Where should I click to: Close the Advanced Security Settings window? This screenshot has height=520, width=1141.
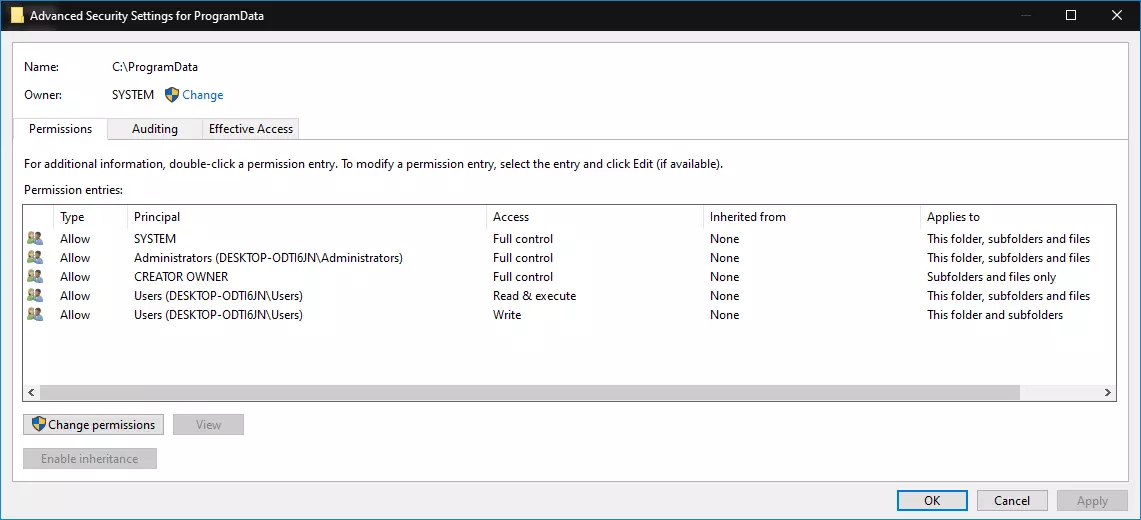1115,15
